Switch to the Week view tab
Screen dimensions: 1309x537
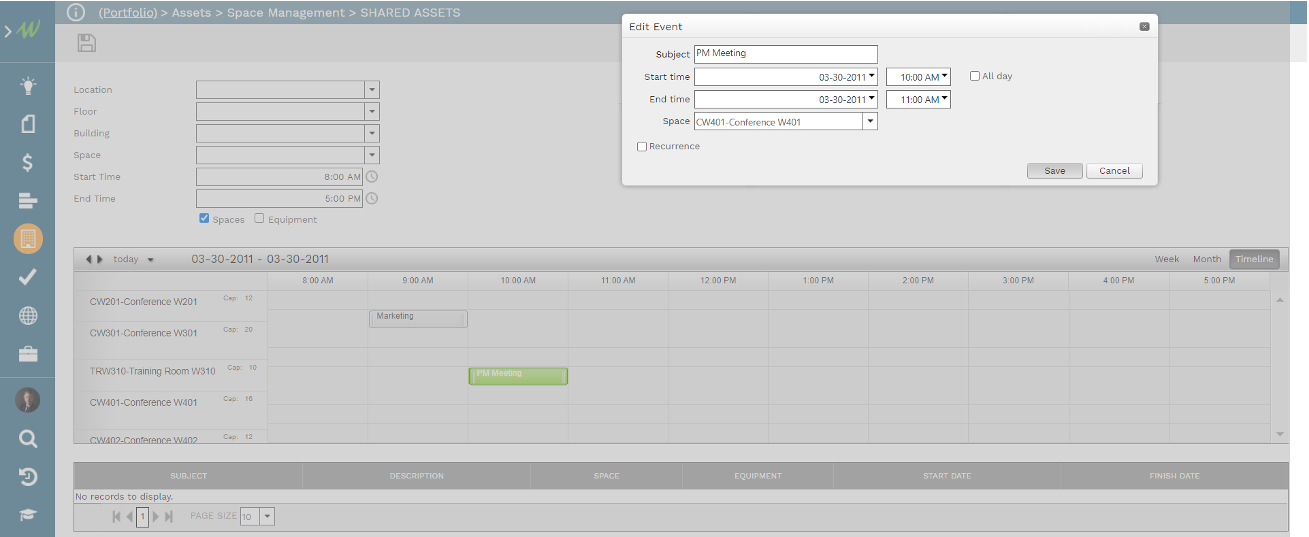(1167, 259)
